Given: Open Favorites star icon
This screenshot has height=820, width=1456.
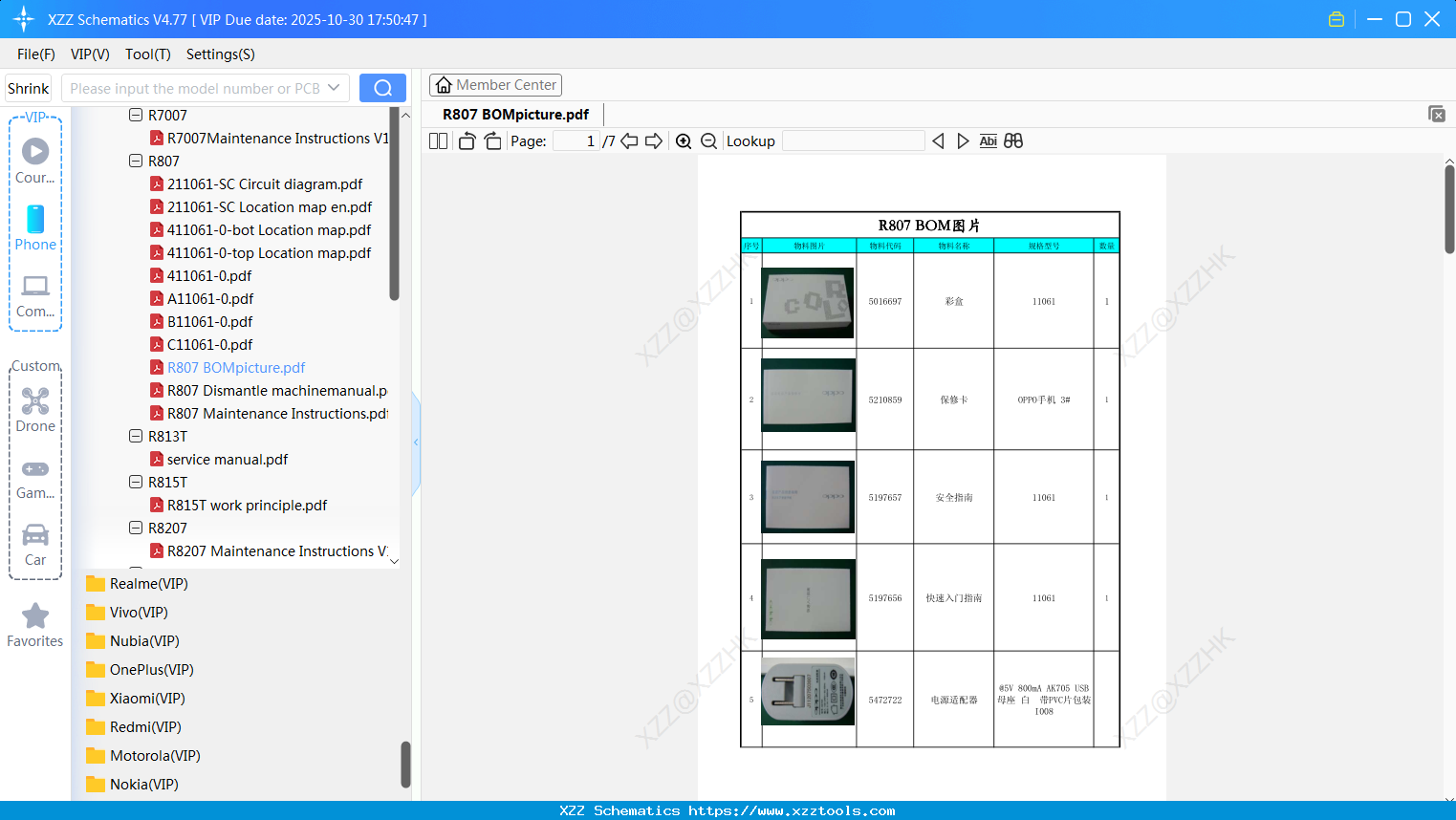Looking at the screenshot, I should pos(35,625).
